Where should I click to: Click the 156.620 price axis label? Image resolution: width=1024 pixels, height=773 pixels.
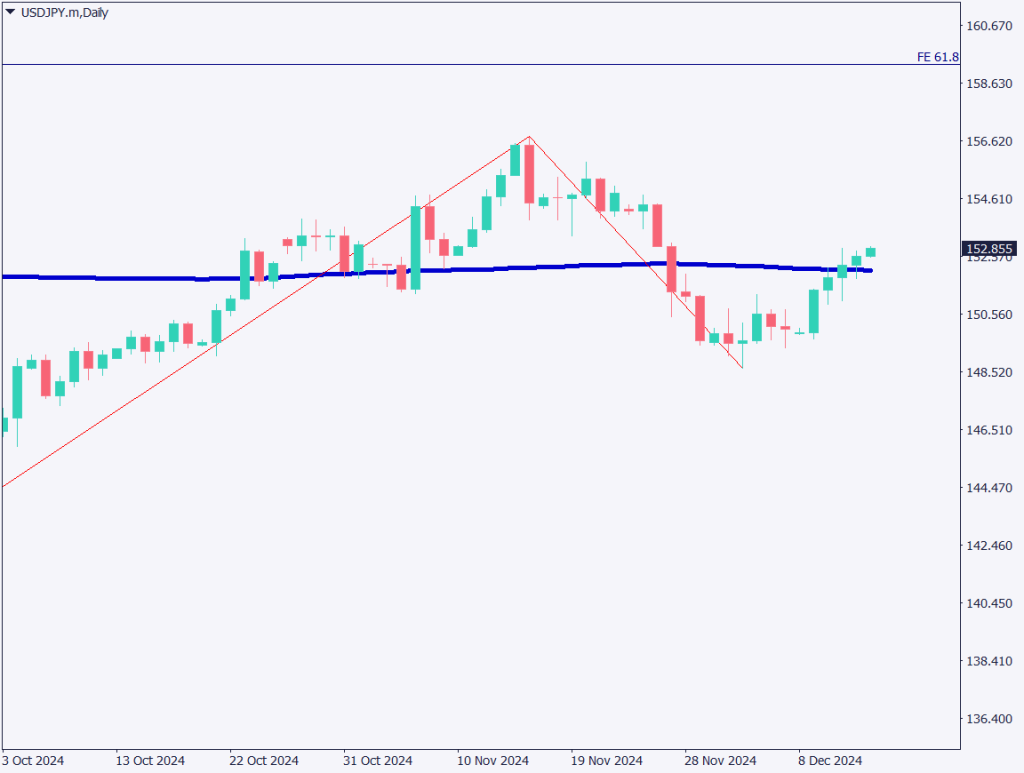click(x=988, y=142)
